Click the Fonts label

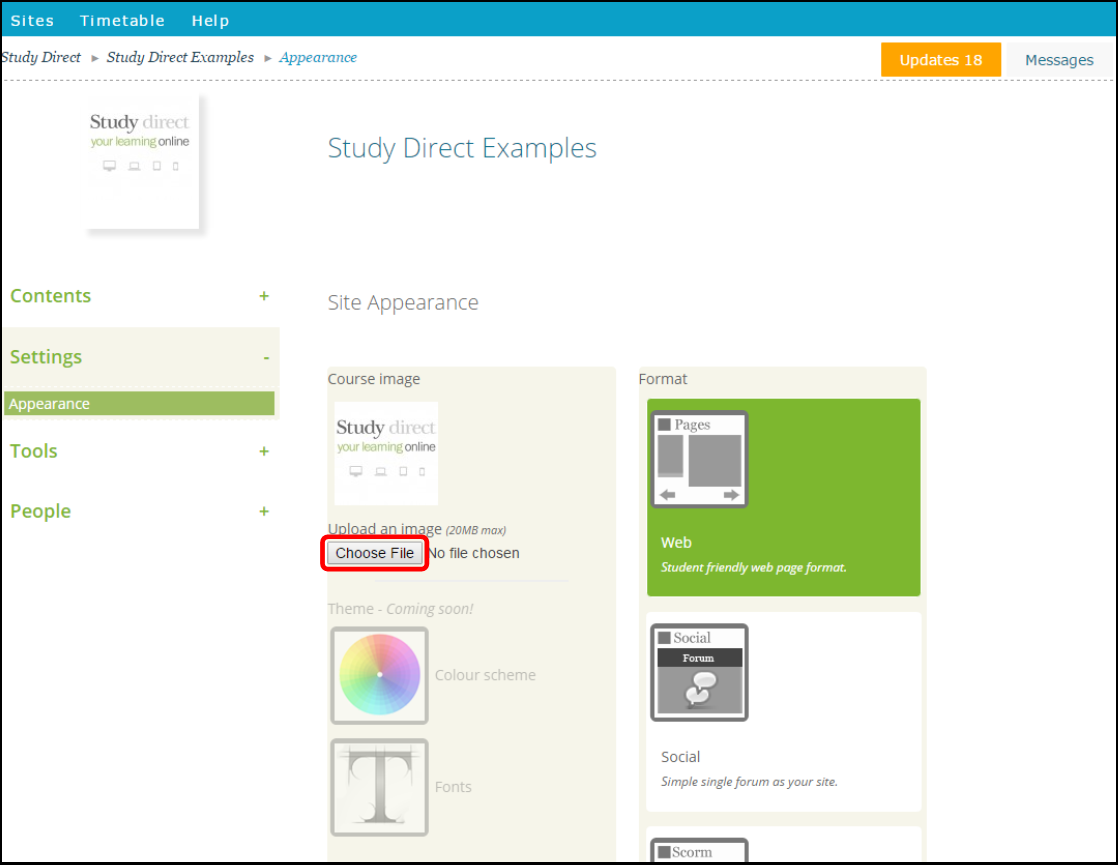click(x=453, y=786)
